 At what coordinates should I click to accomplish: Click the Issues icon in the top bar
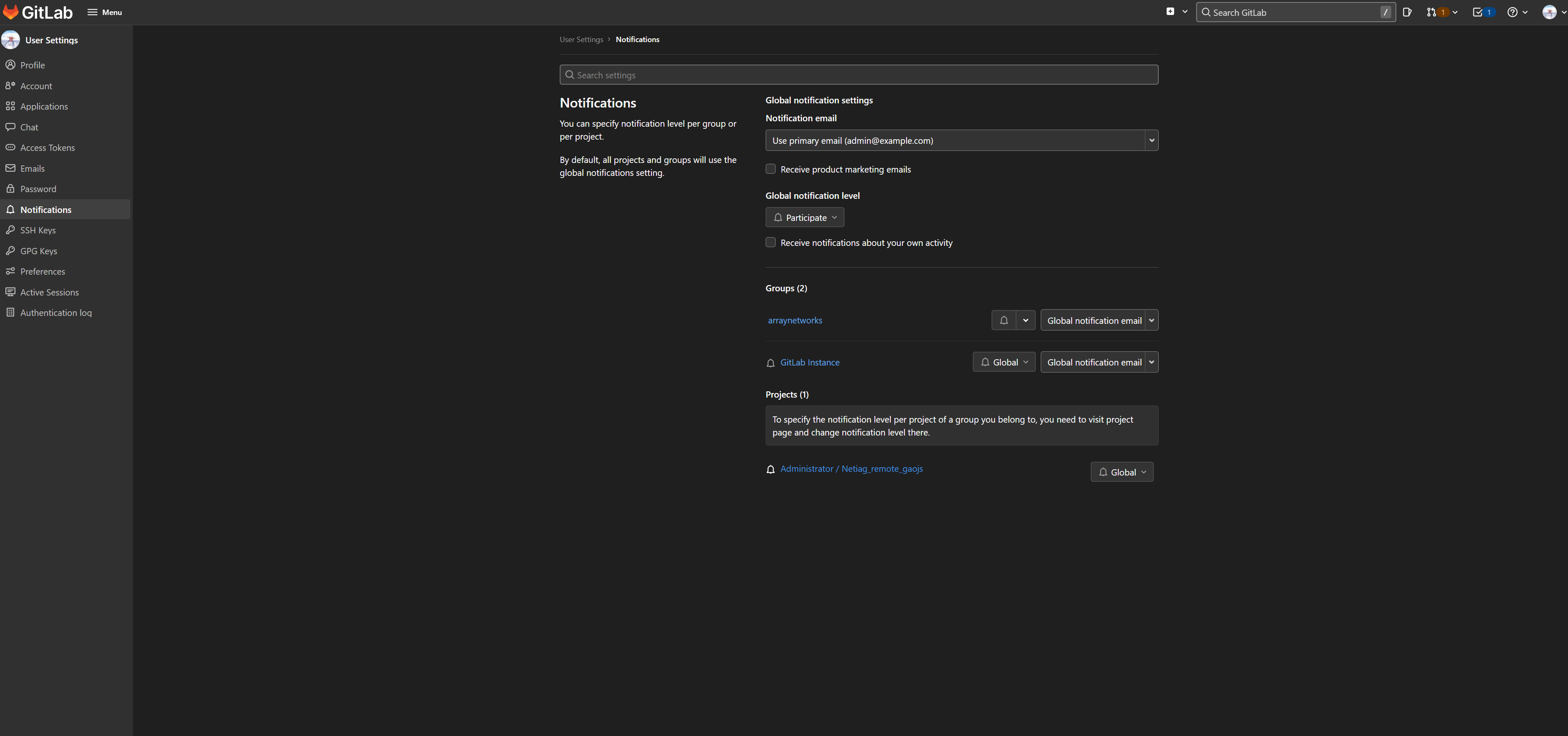[x=1407, y=12]
